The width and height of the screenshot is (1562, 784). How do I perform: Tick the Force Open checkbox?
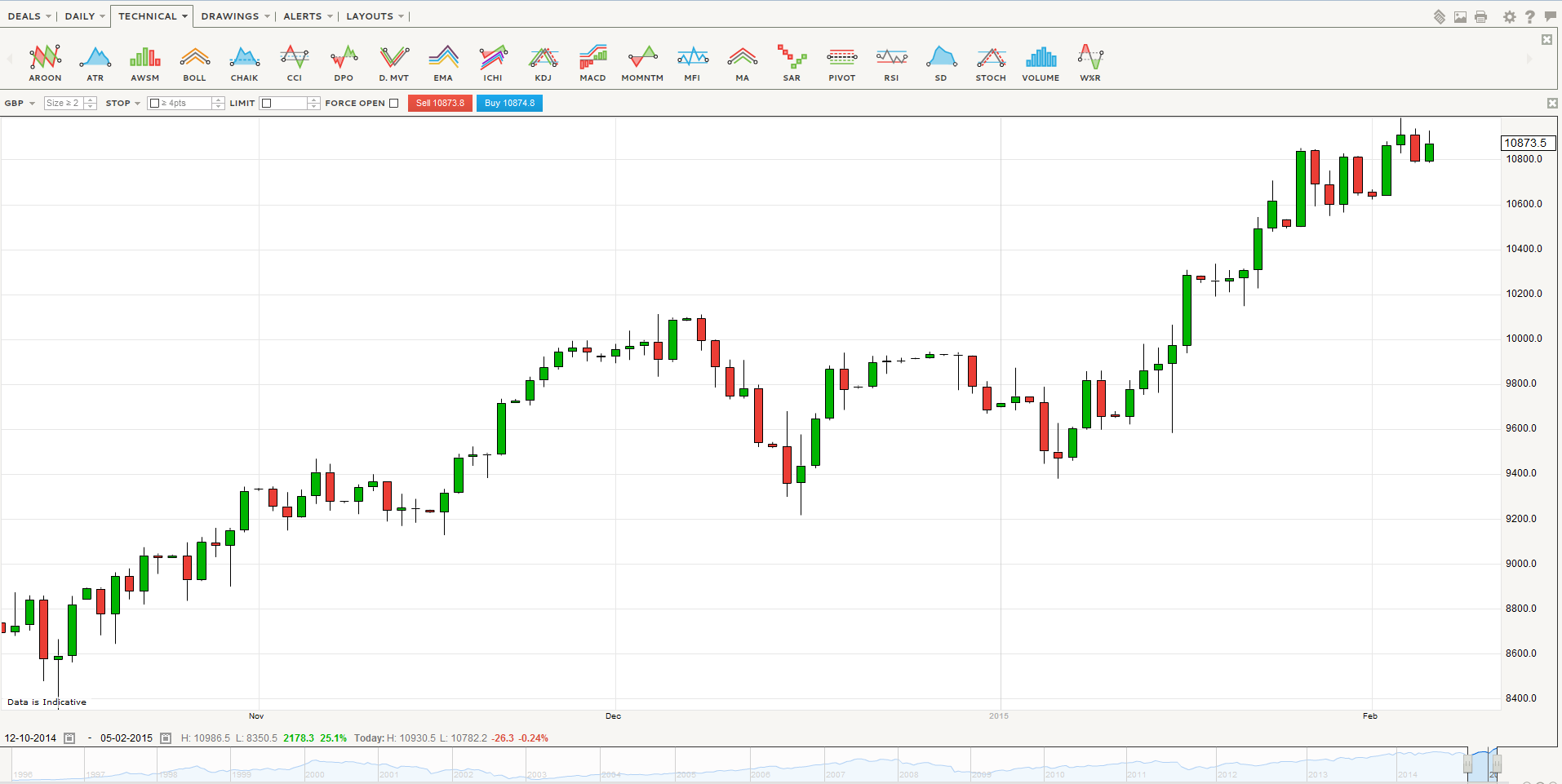point(394,104)
